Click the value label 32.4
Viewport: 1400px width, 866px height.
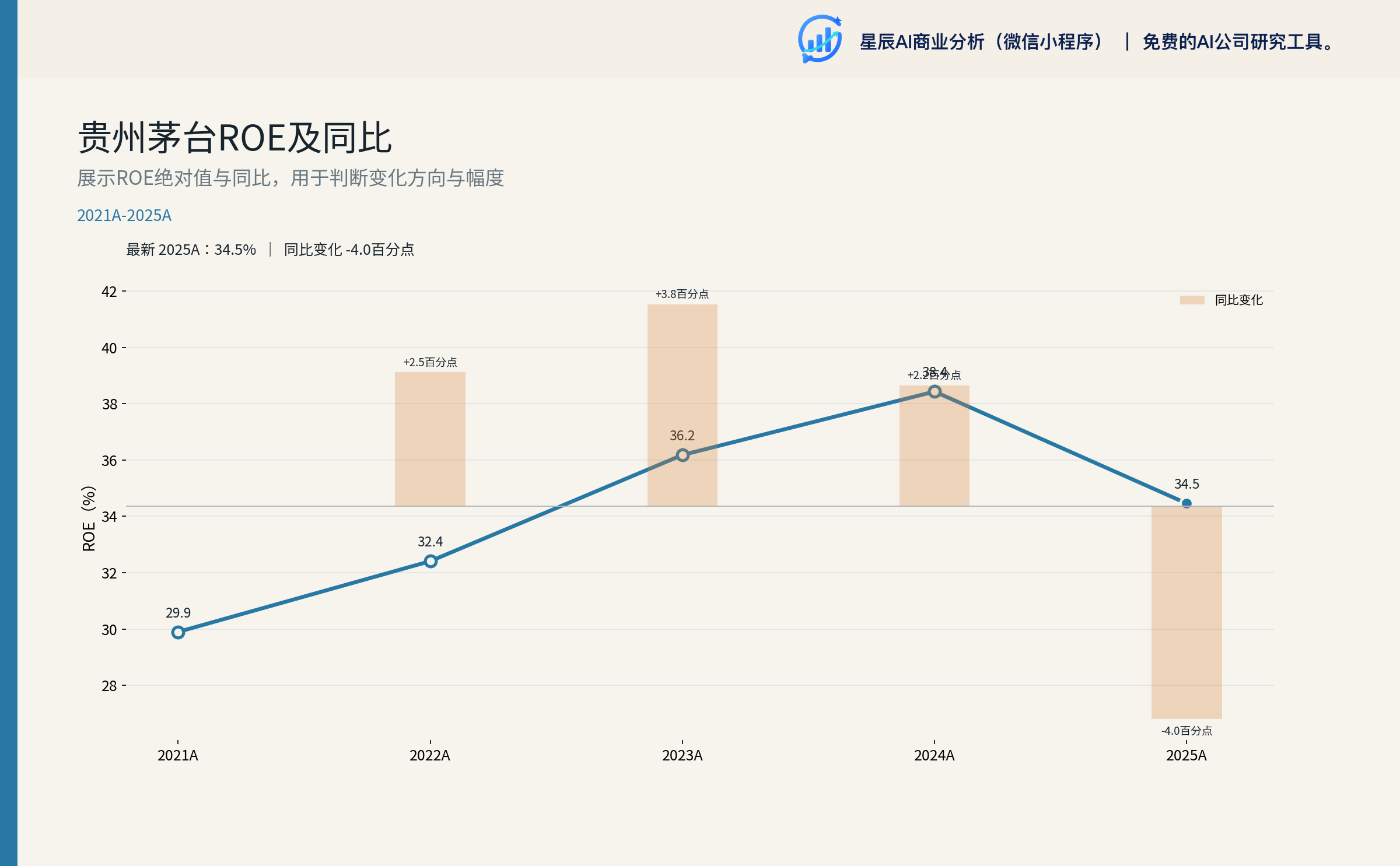click(430, 542)
